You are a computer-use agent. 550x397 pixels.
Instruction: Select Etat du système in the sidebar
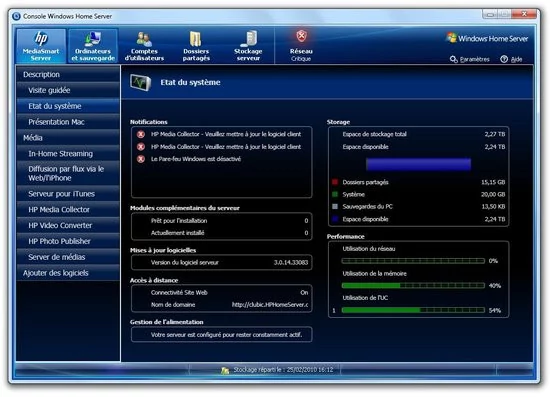tap(68, 106)
